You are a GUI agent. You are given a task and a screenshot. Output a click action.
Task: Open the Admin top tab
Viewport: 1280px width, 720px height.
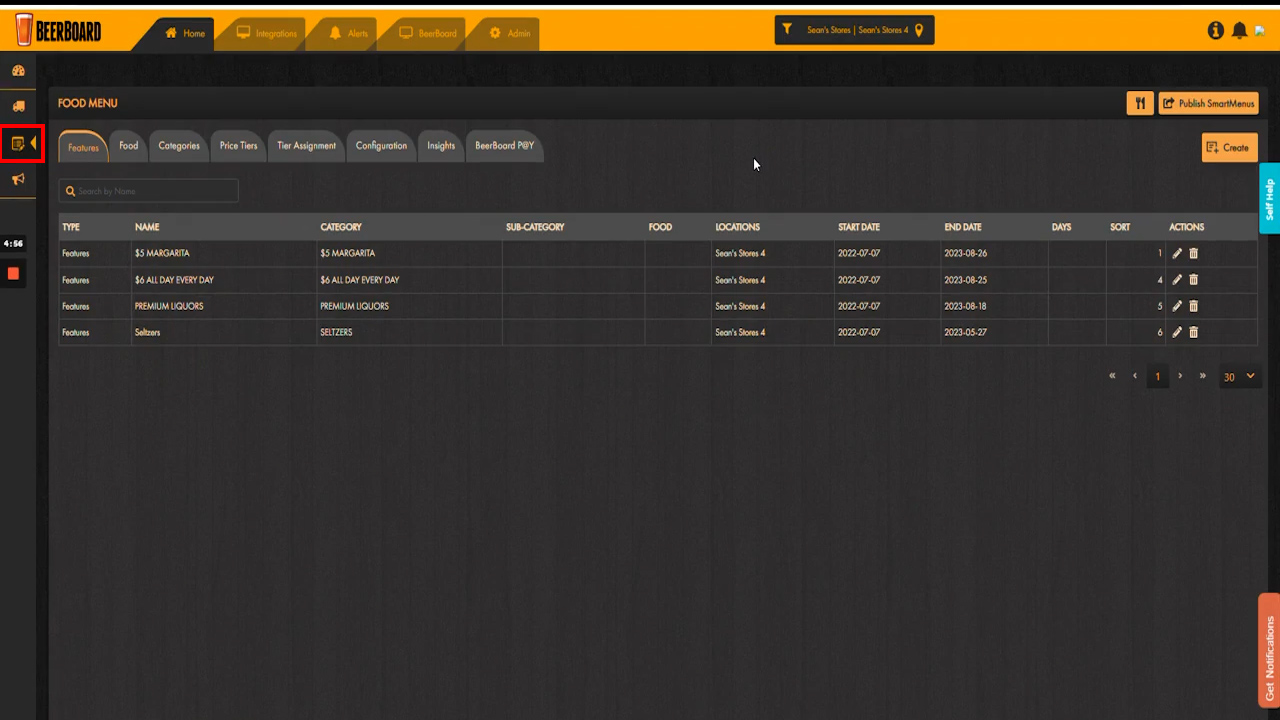(x=510, y=34)
